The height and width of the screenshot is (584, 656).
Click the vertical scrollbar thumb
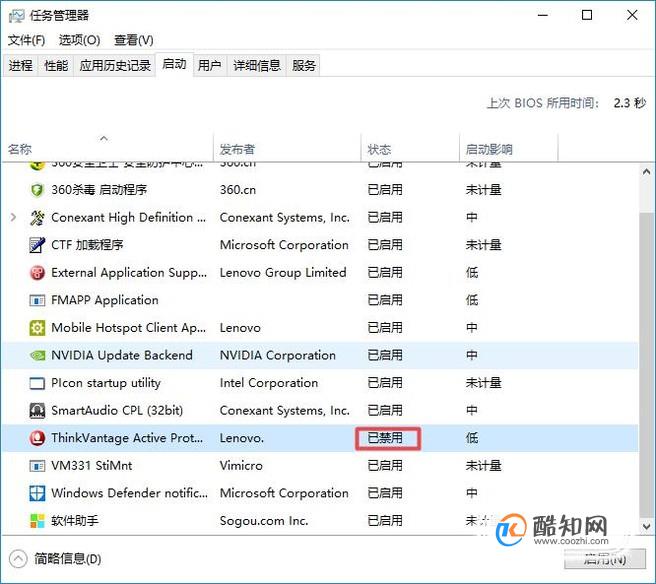pyautogui.click(x=646, y=365)
